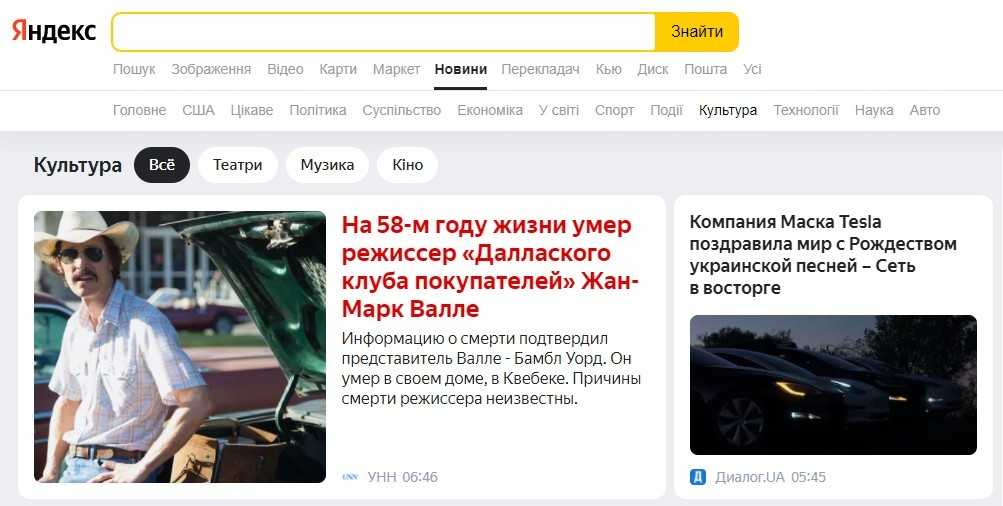Viewport: 1003px width, 506px height.
Task: Click the Диалог.UA source icon
Action: (698, 477)
